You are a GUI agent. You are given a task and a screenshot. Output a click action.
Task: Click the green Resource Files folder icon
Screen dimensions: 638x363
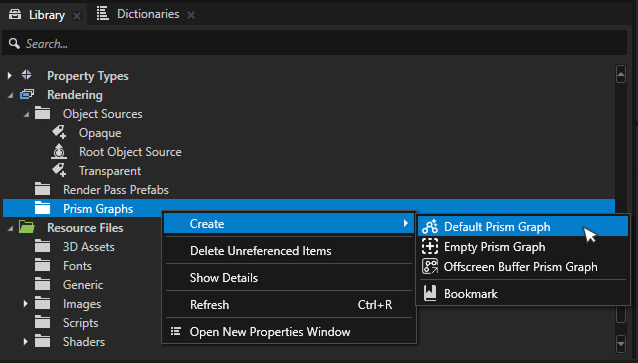(27, 227)
